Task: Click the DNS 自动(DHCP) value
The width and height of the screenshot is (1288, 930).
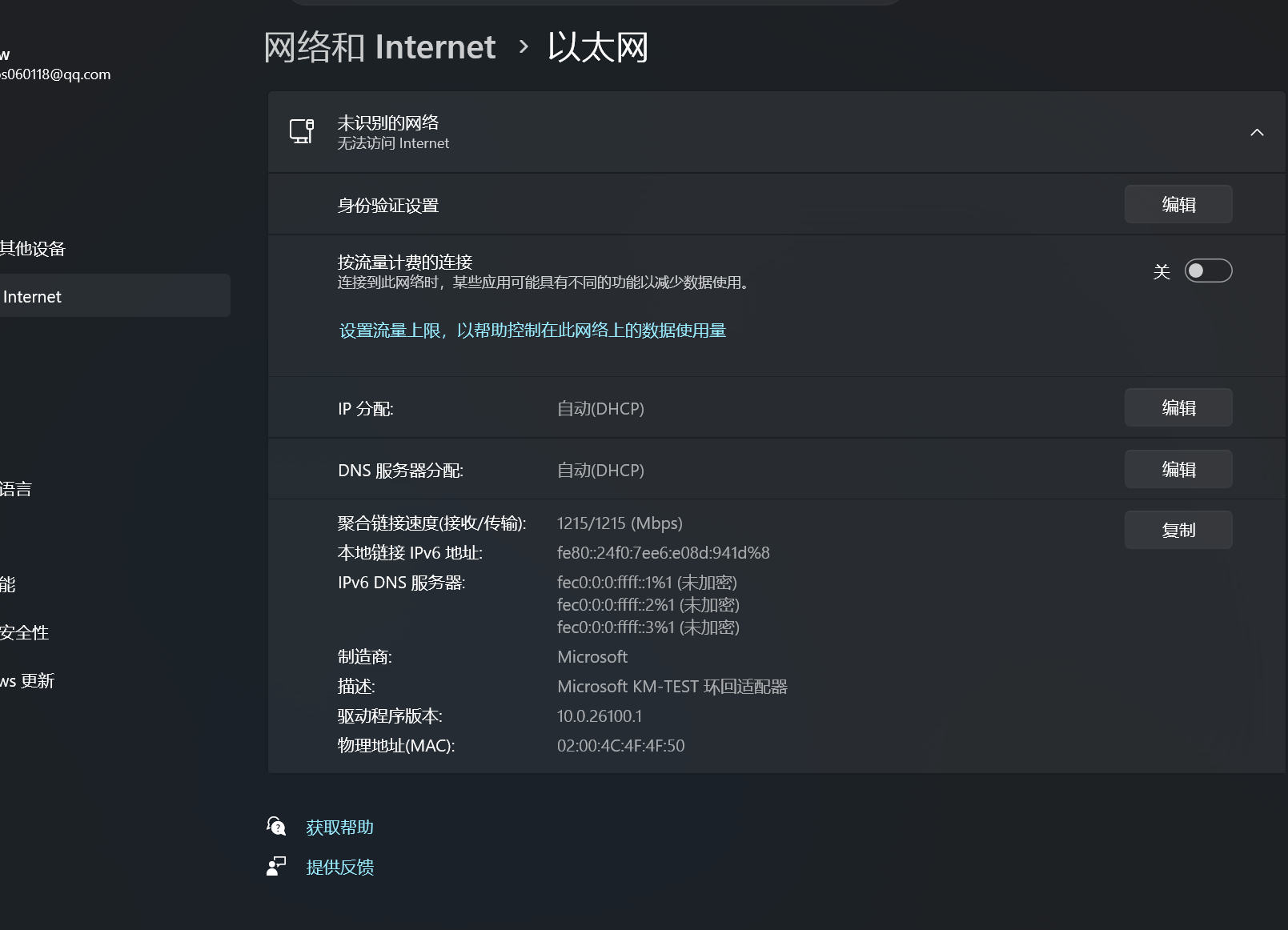Action: tap(600, 470)
